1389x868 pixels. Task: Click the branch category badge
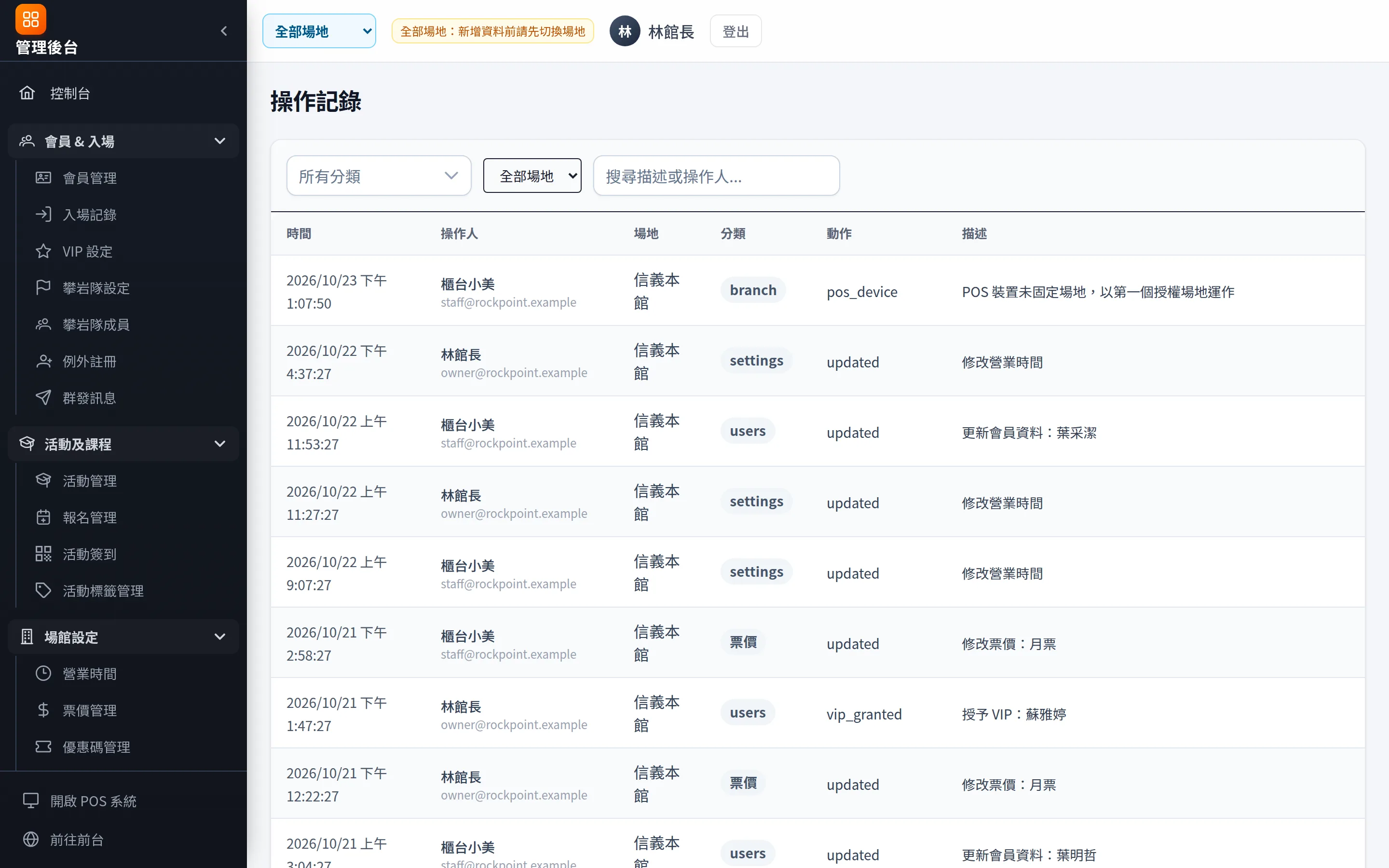[753, 290]
